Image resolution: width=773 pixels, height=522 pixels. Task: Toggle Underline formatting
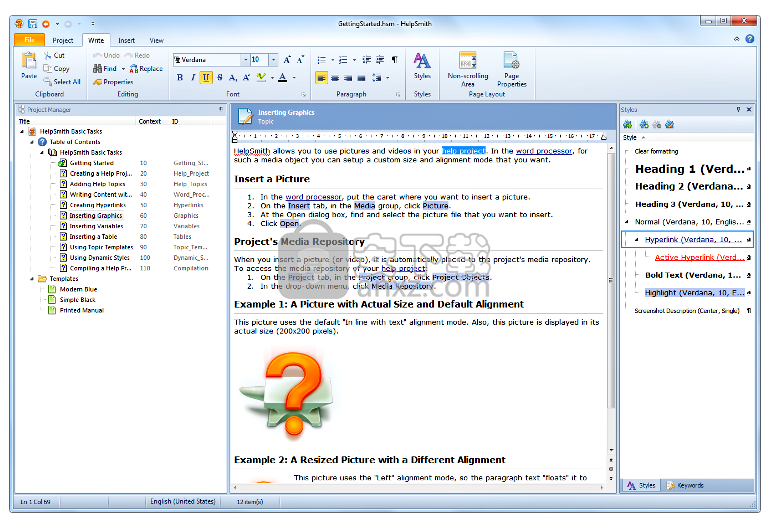pyautogui.click(x=206, y=77)
